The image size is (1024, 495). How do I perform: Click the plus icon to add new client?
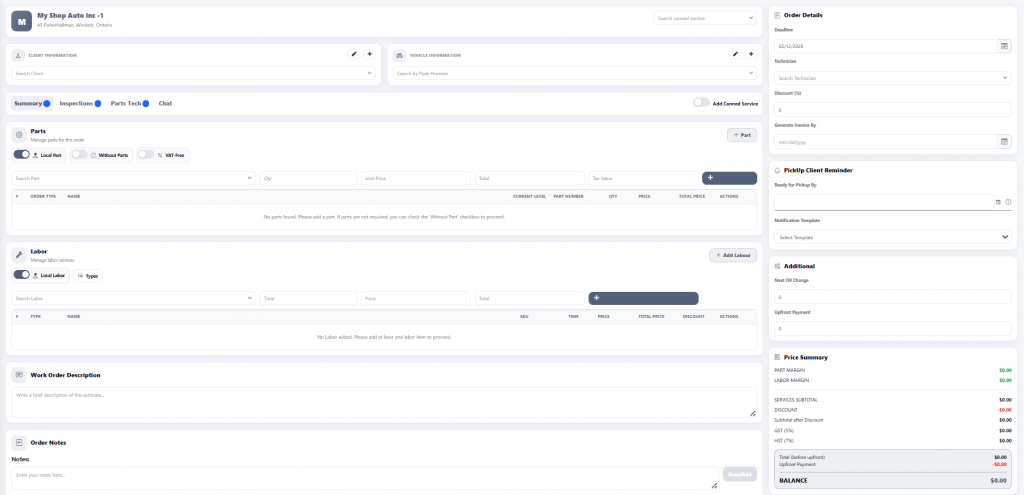[x=369, y=54]
